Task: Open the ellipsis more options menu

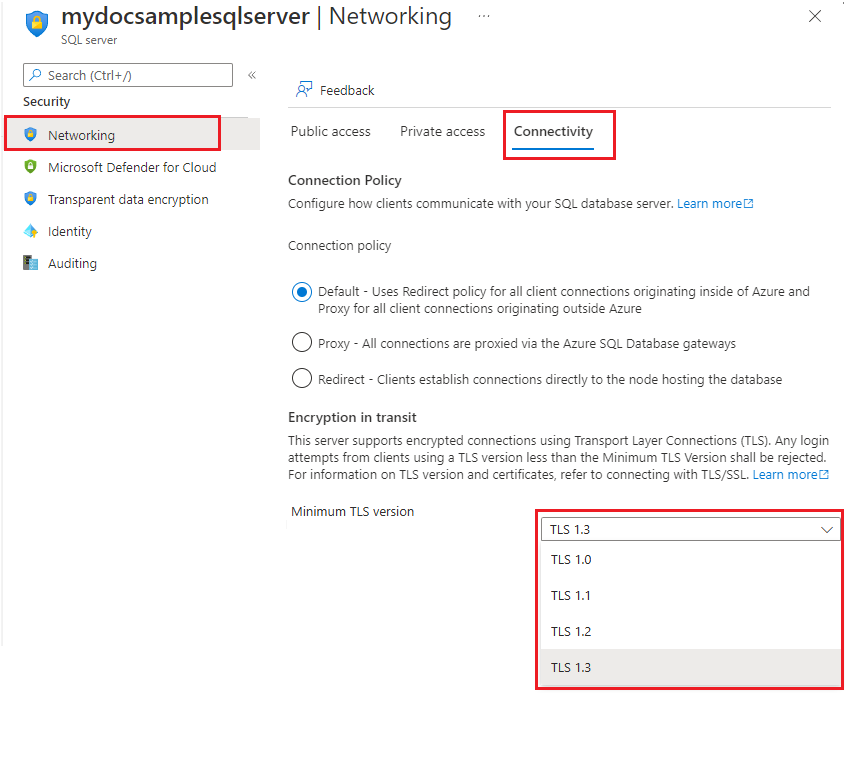Action: point(483,16)
